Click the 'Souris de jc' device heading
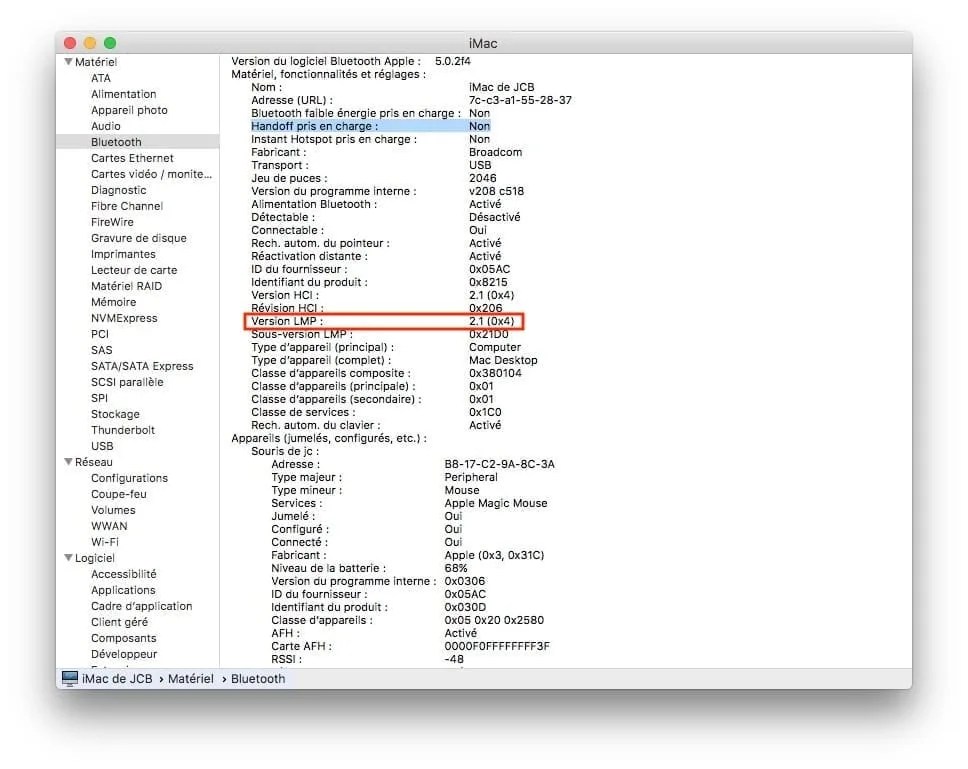 pos(285,451)
